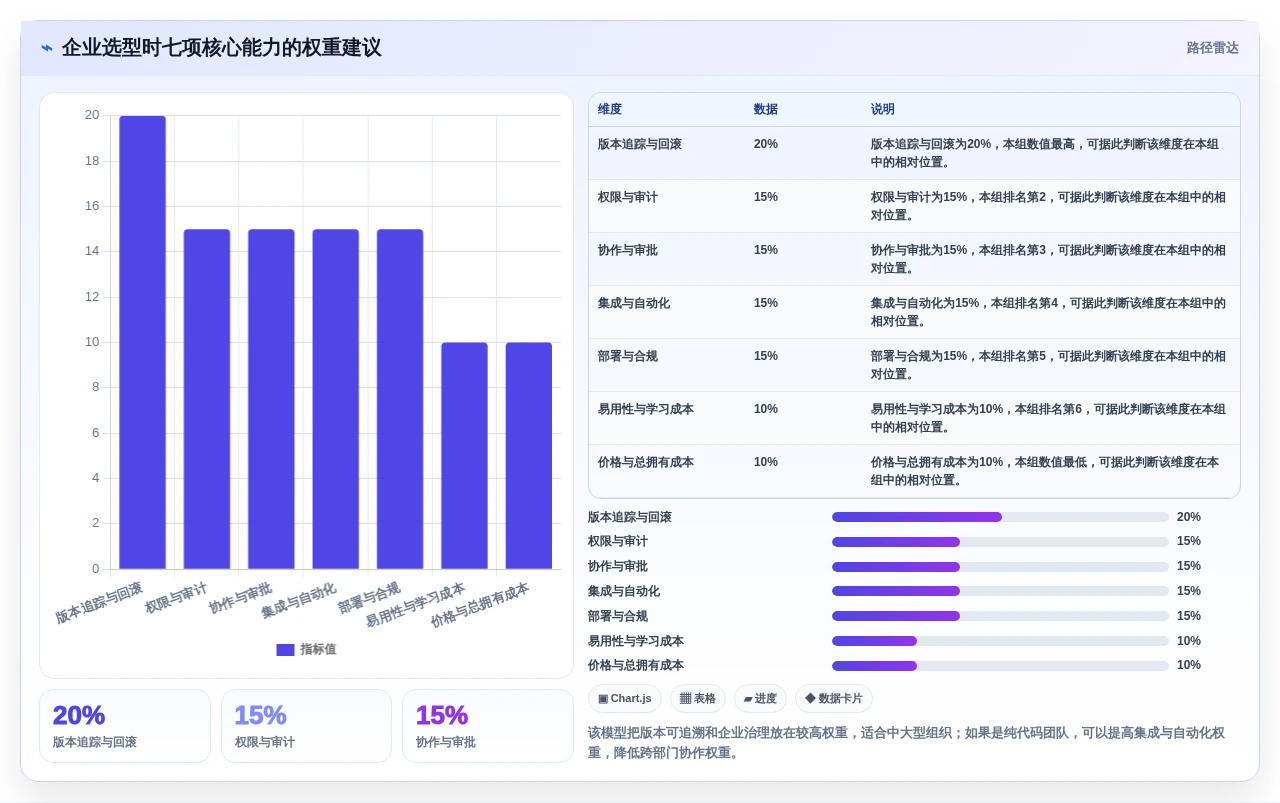Click the 15% 权限与审计 stat card
The height and width of the screenshot is (803, 1280).
point(306,726)
